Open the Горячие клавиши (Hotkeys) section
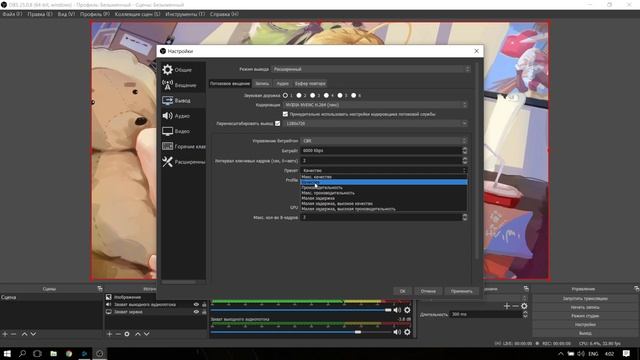The width and height of the screenshot is (640, 360). (x=183, y=146)
